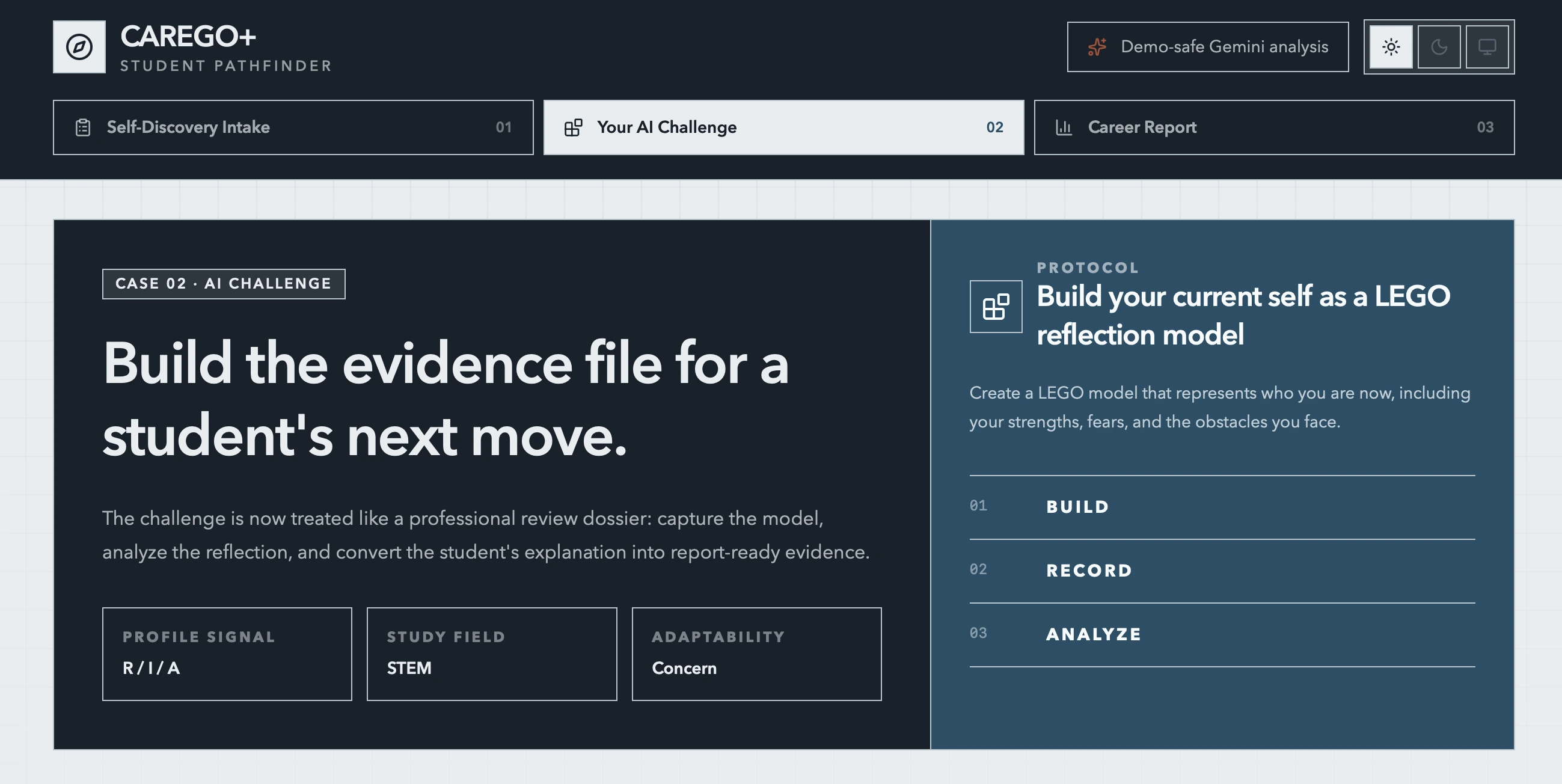Open the Your AI Challenge tab
Viewport: 1562px width, 784px height.
(x=783, y=127)
